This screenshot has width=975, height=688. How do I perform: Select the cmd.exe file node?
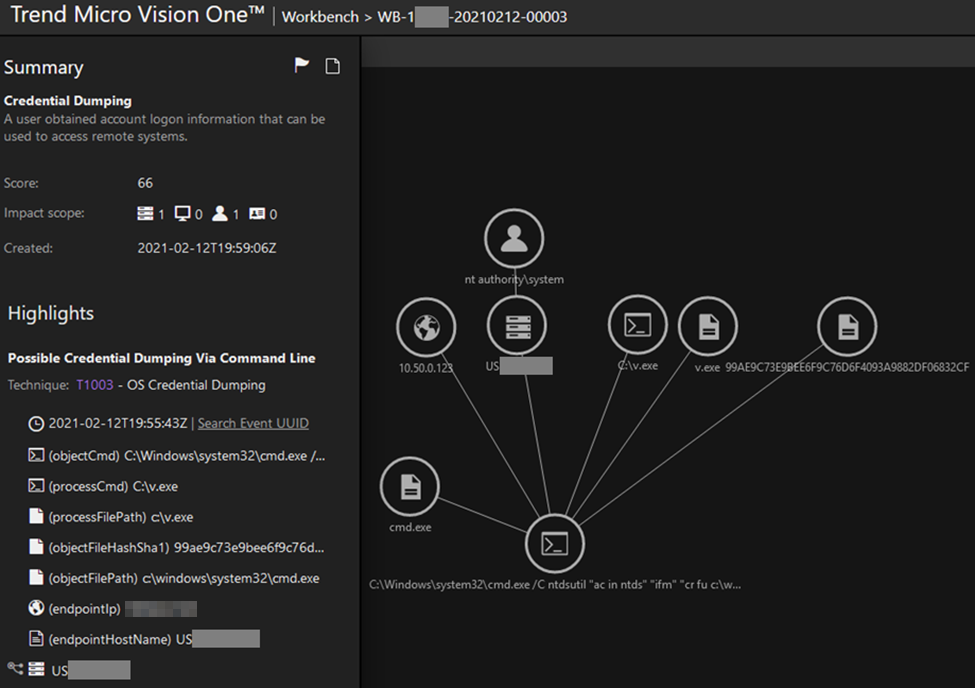[x=410, y=487]
